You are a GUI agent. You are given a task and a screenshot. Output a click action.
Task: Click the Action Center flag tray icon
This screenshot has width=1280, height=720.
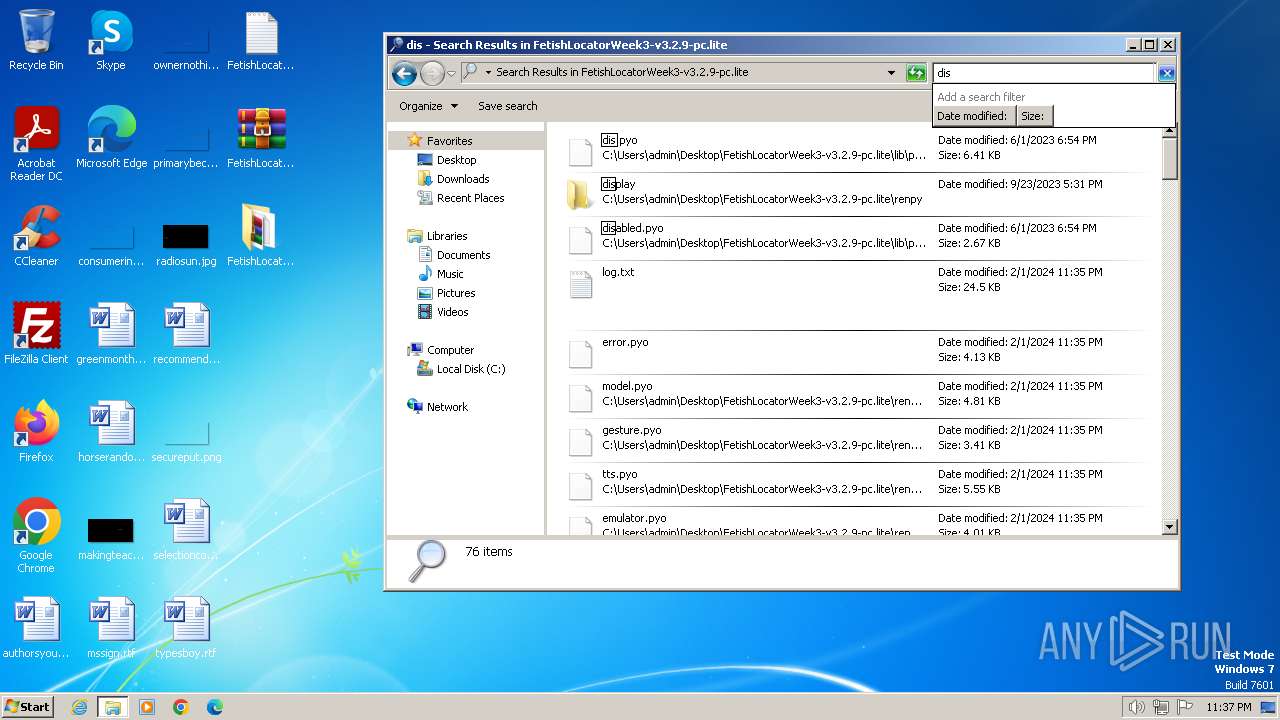[1185, 707]
